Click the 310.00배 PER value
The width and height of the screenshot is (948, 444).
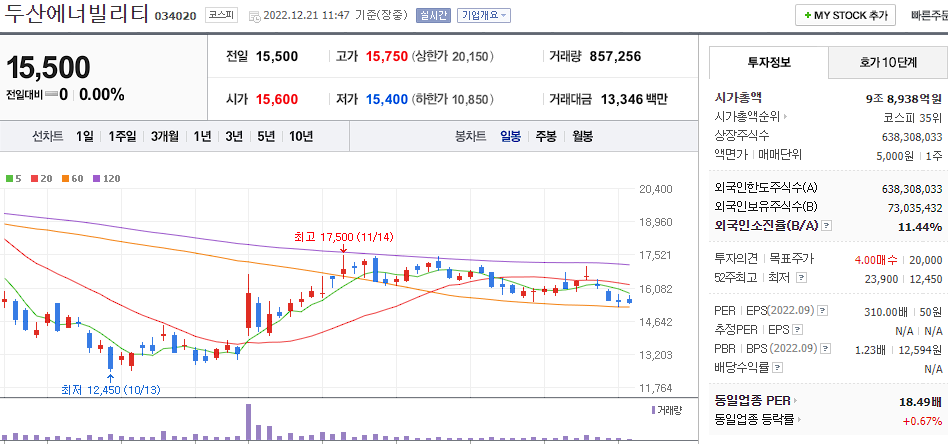pyautogui.click(x=887, y=312)
